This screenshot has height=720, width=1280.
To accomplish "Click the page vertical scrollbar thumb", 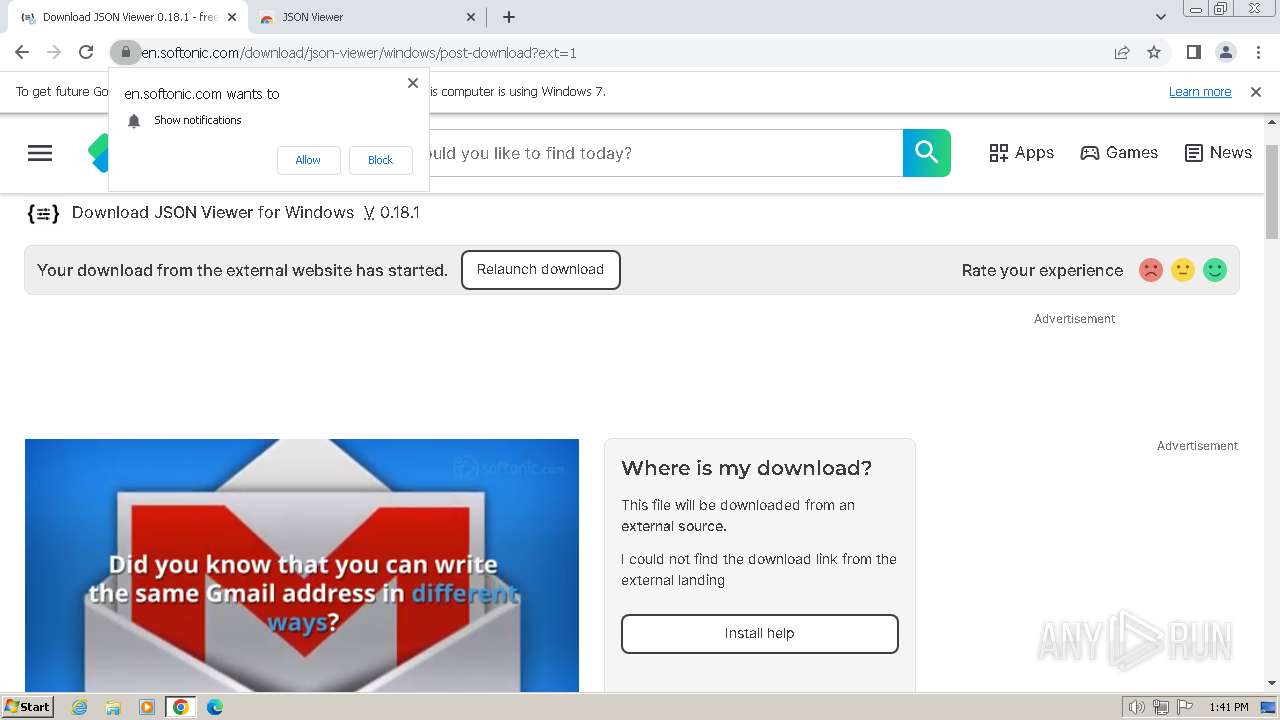I will (x=1272, y=190).
